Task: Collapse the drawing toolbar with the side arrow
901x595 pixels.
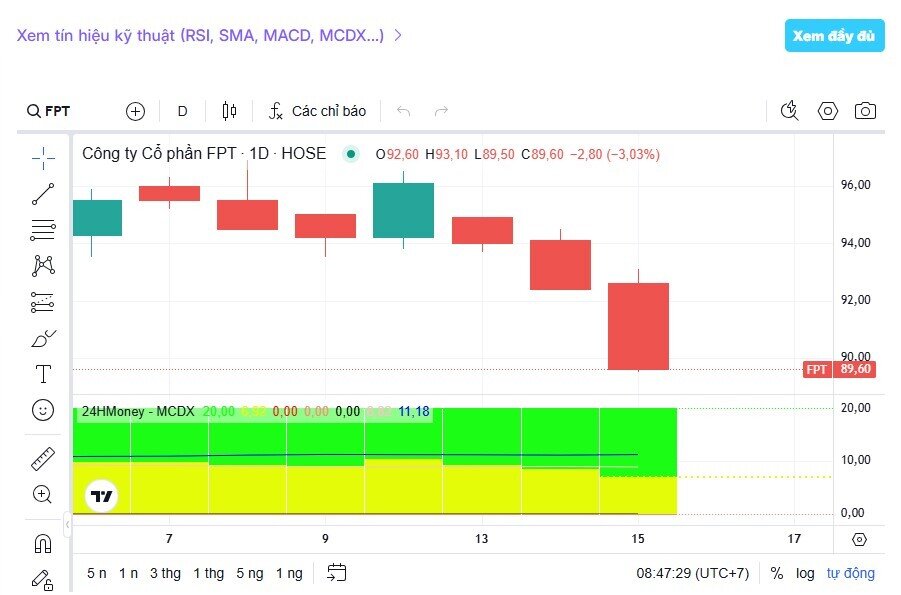Action: [67, 524]
